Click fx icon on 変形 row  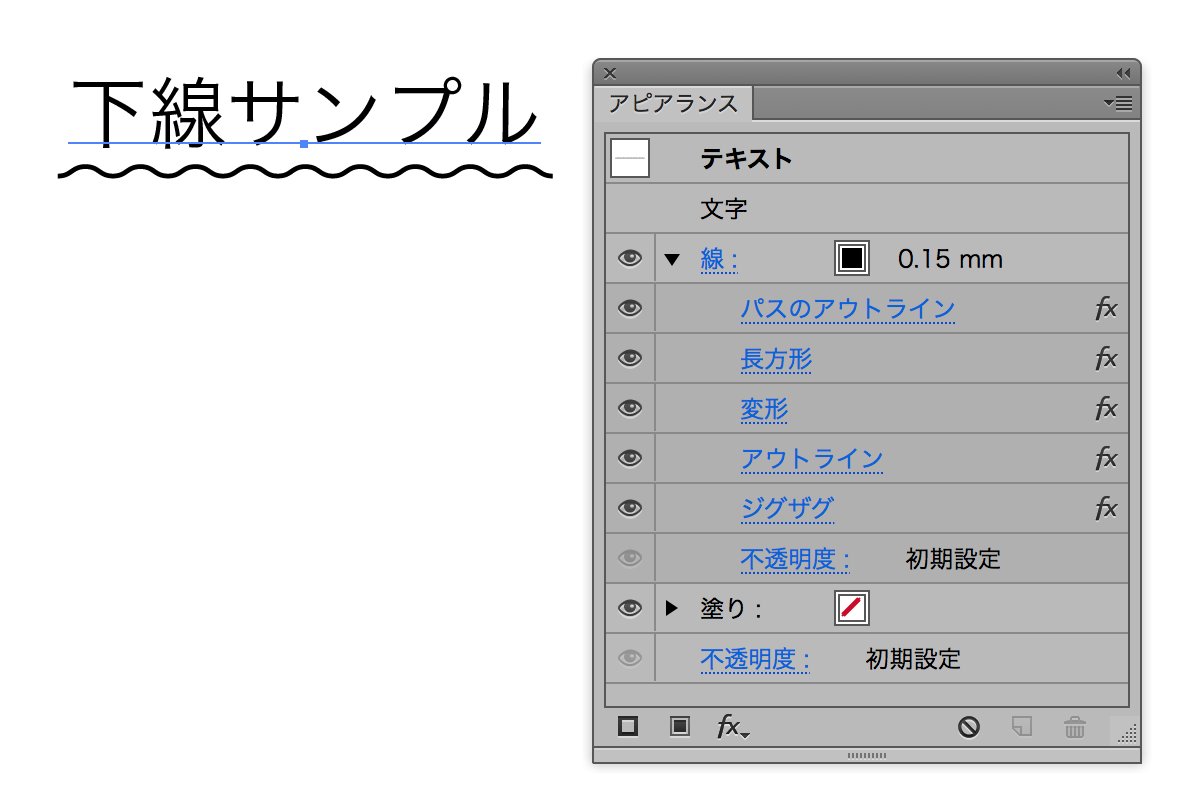click(1106, 408)
